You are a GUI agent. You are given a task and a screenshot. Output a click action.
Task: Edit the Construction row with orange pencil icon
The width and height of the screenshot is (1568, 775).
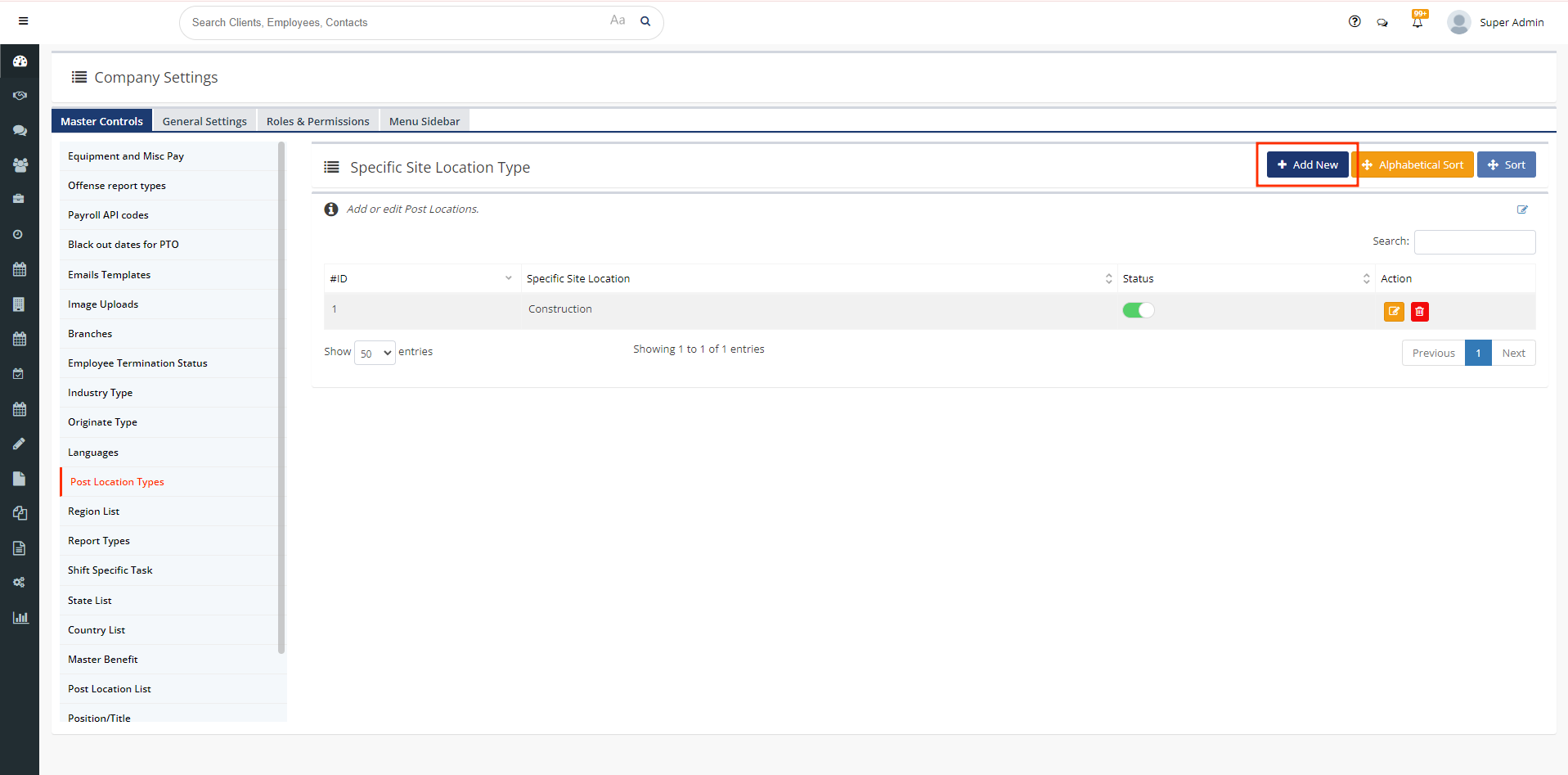pyautogui.click(x=1393, y=312)
